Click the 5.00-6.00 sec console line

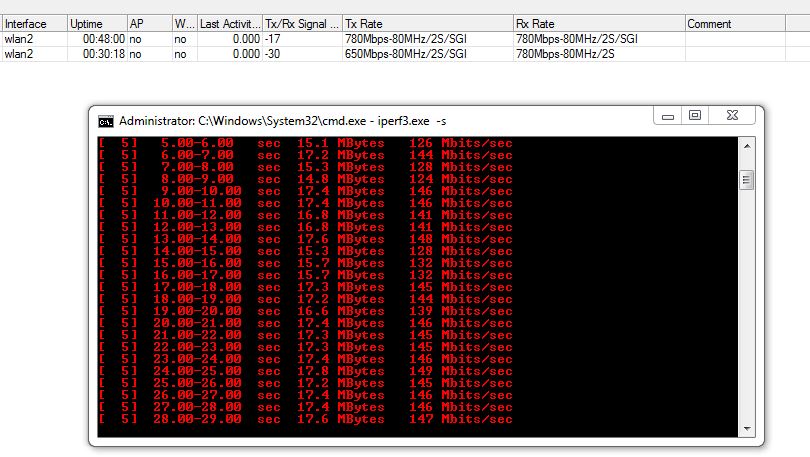pyautogui.click(x=306, y=143)
